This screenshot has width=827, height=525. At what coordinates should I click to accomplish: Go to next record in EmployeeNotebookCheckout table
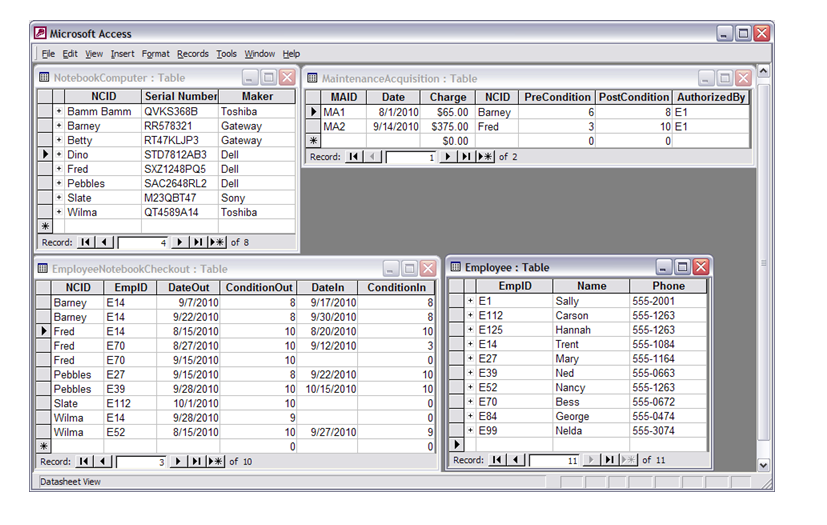pos(178,461)
